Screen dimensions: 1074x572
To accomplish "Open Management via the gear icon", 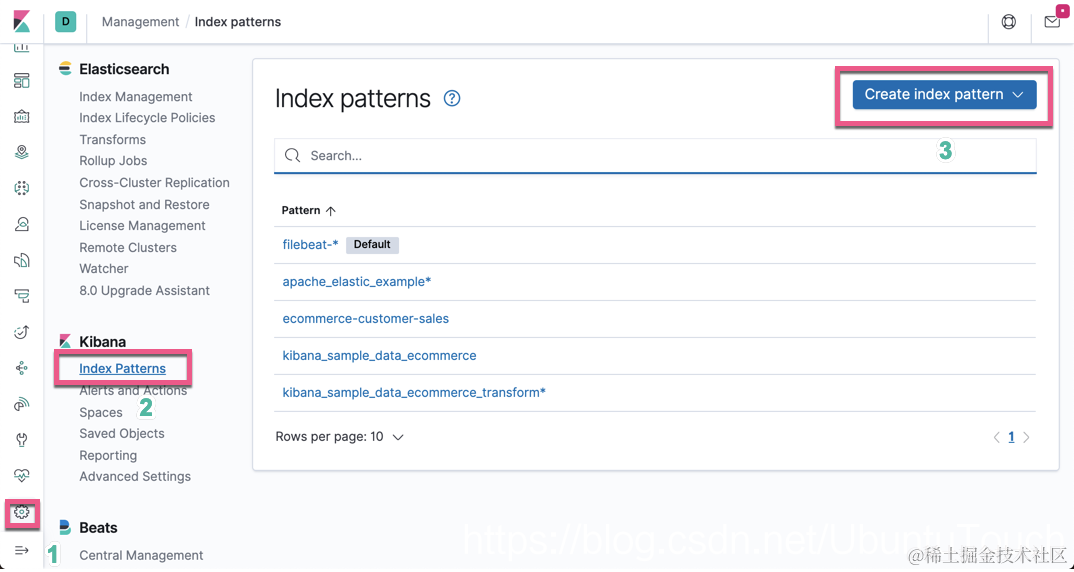I will pos(22,512).
